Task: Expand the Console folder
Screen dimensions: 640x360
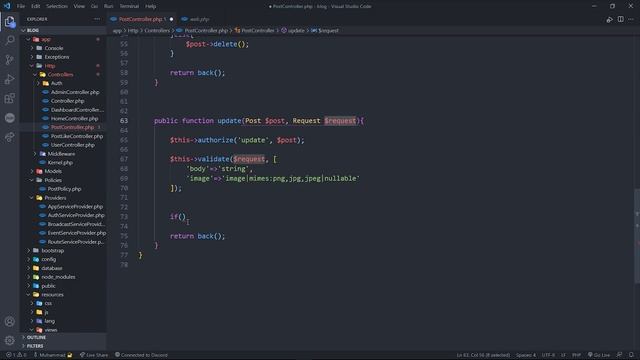Action: pyautogui.click(x=63, y=48)
